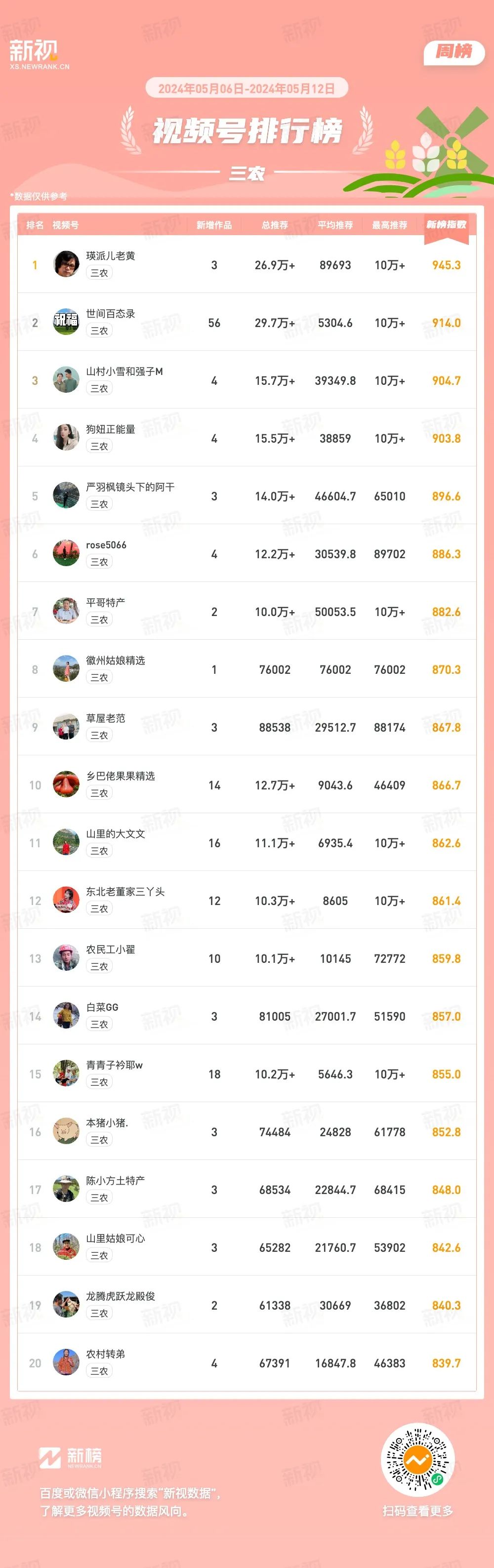Screen dimensions: 494x1568
Task: Open the 本猪小猪. pig avatar
Action: point(66,1132)
